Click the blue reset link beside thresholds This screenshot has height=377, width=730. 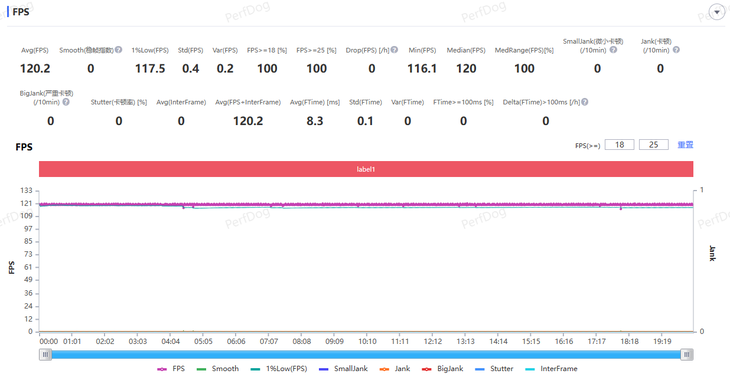click(685, 145)
